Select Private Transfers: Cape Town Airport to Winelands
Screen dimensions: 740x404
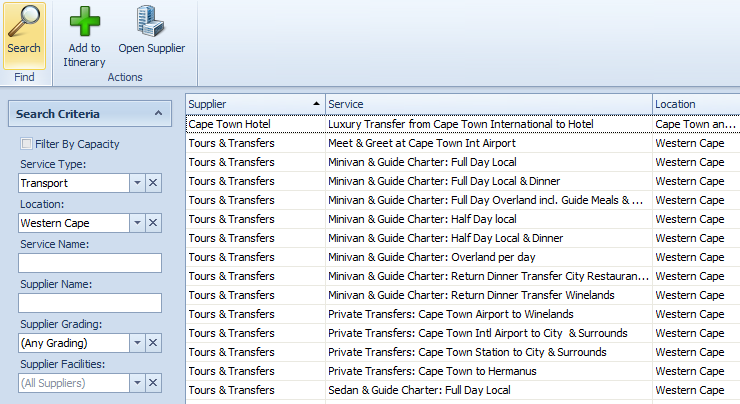pyautogui.click(x=488, y=314)
